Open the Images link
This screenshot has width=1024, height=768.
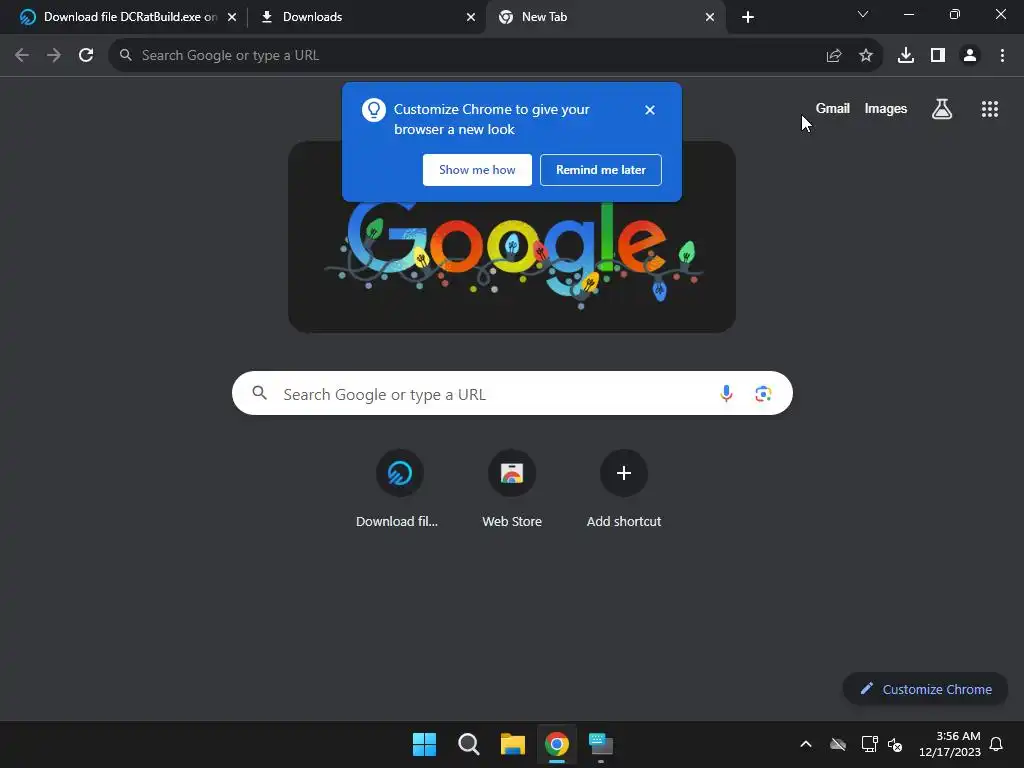(x=886, y=108)
